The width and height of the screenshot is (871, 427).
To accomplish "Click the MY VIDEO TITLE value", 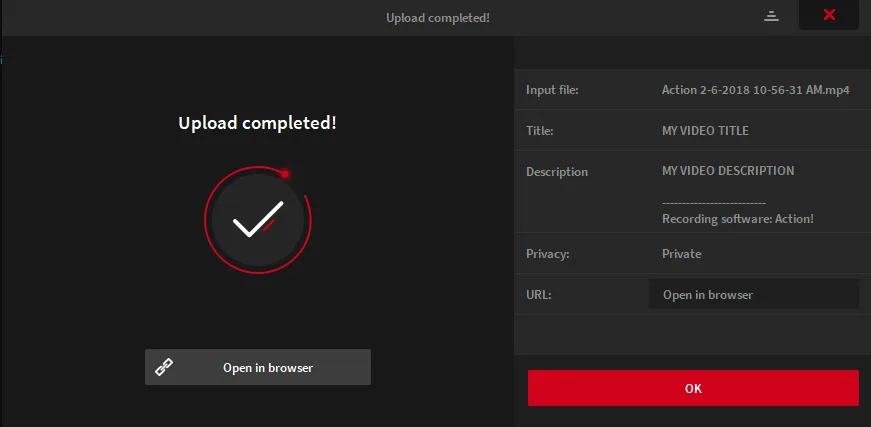I will (705, 131).
